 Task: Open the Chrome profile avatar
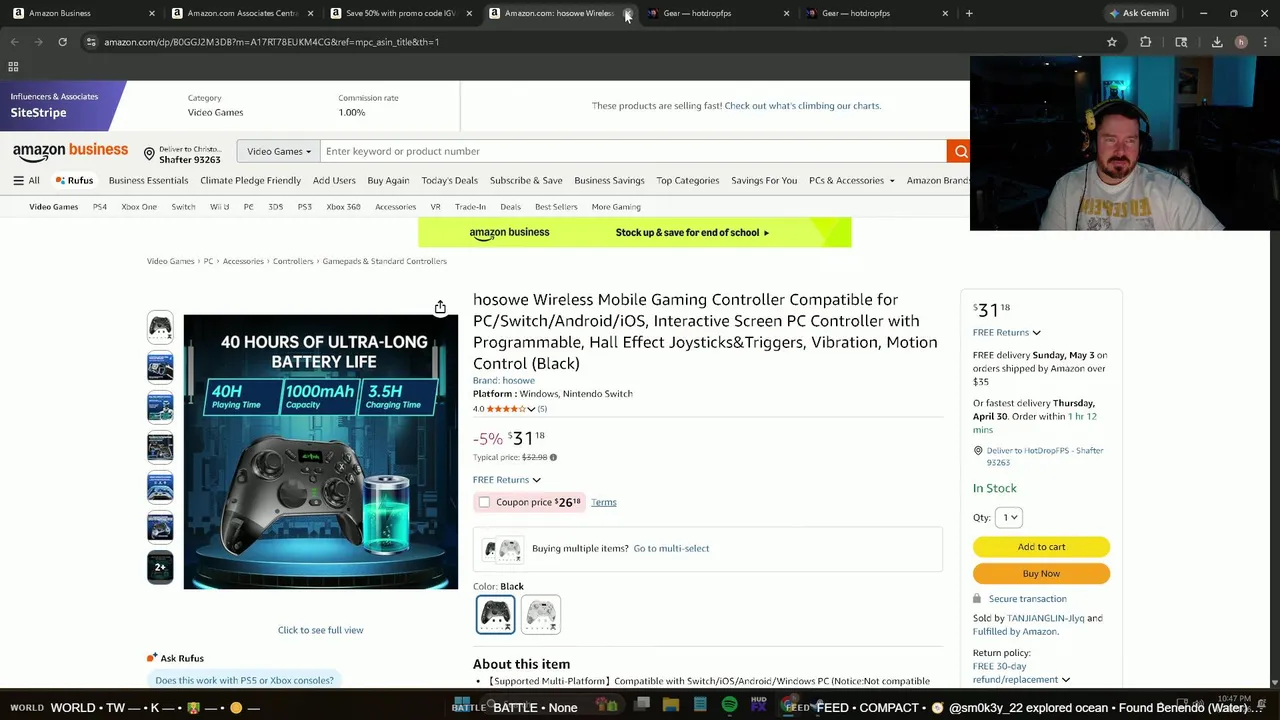coord(1241,42)
